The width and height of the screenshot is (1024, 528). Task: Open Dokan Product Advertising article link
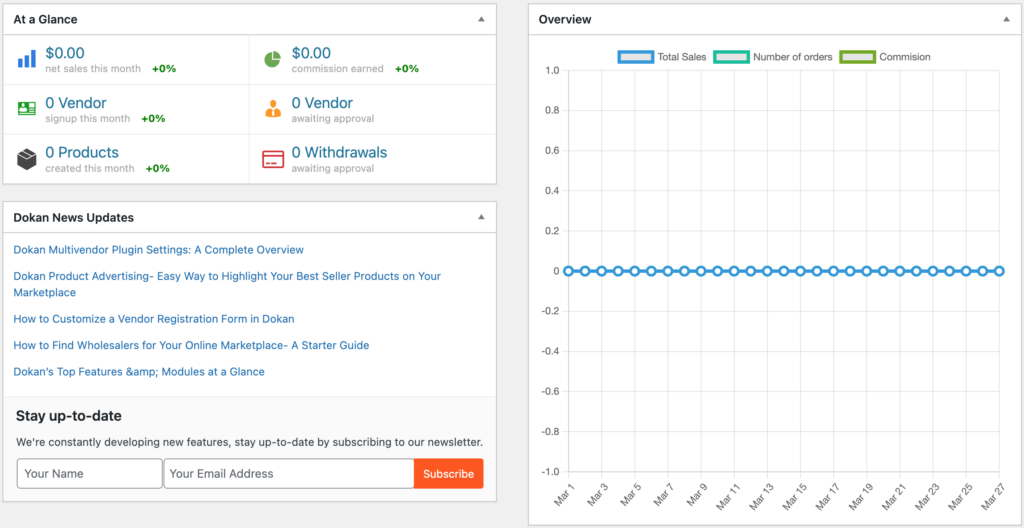click(x=227, y=284)
